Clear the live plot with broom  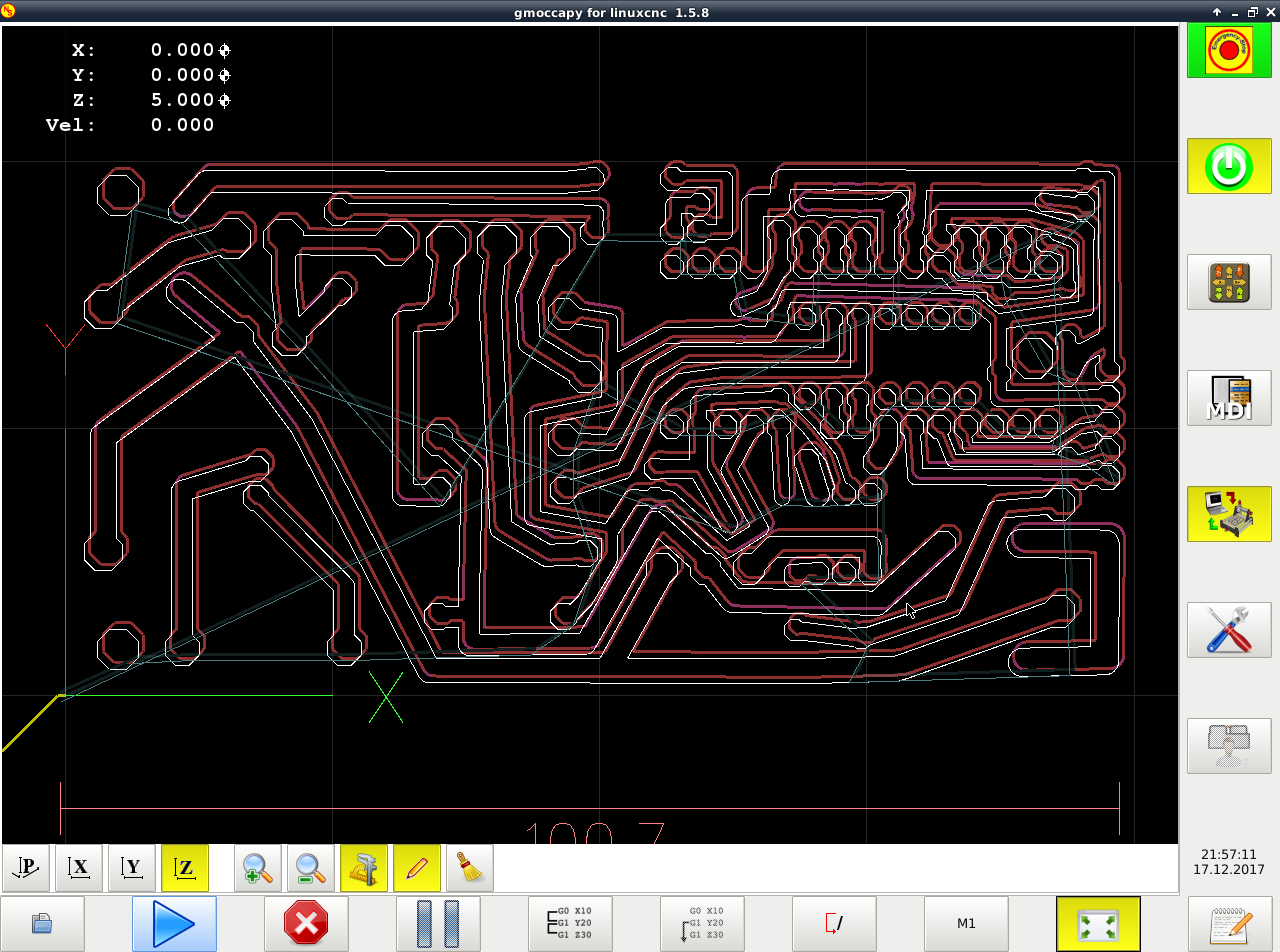pyautogui.click(x=470, y=868)
